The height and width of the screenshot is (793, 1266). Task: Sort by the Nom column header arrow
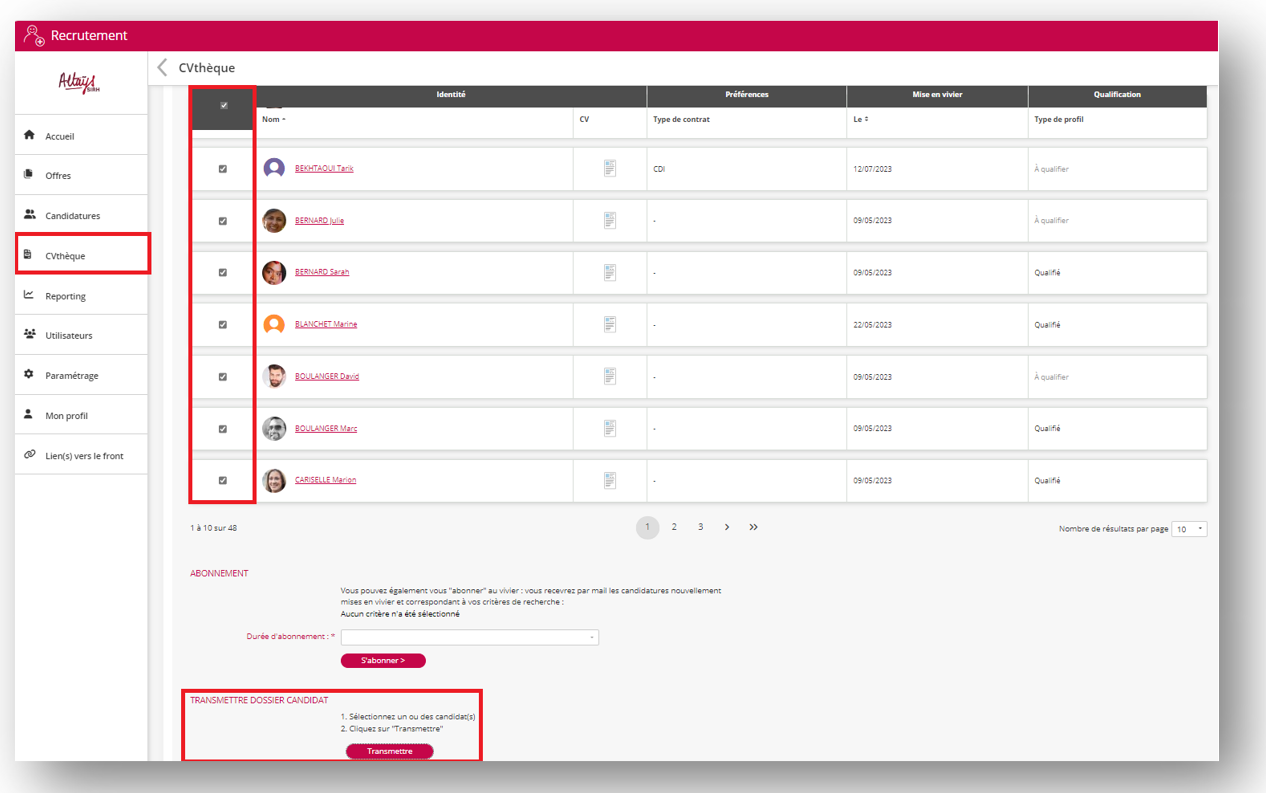[x=283, y=120]
